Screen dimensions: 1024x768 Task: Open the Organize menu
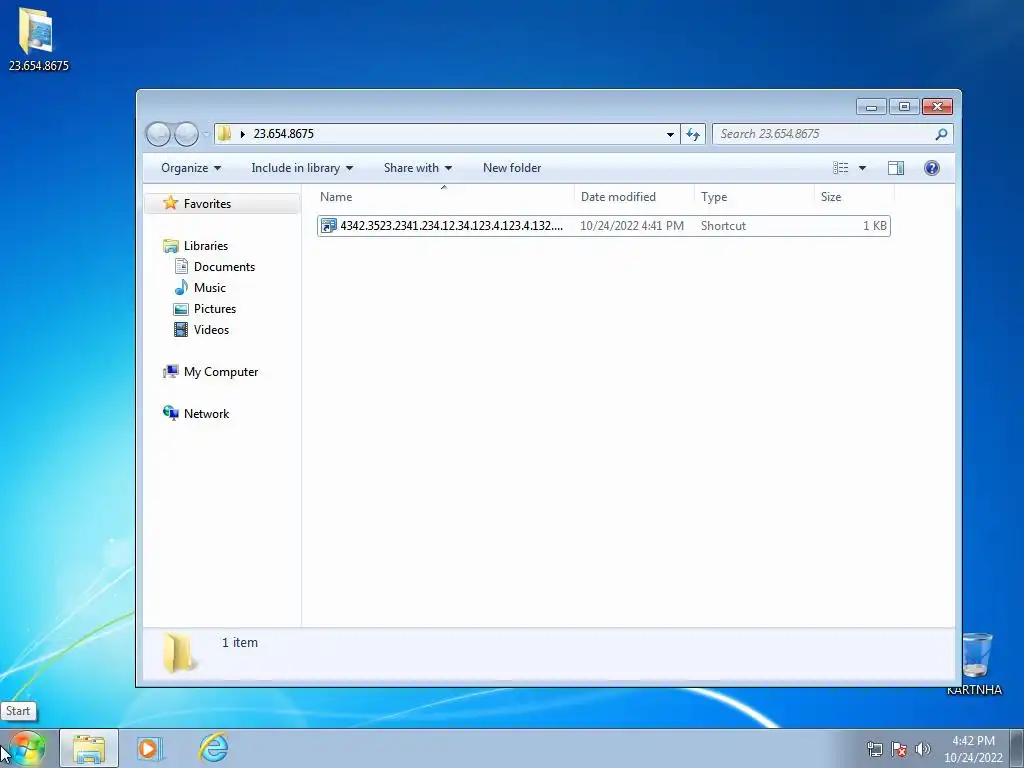point(191,168)
